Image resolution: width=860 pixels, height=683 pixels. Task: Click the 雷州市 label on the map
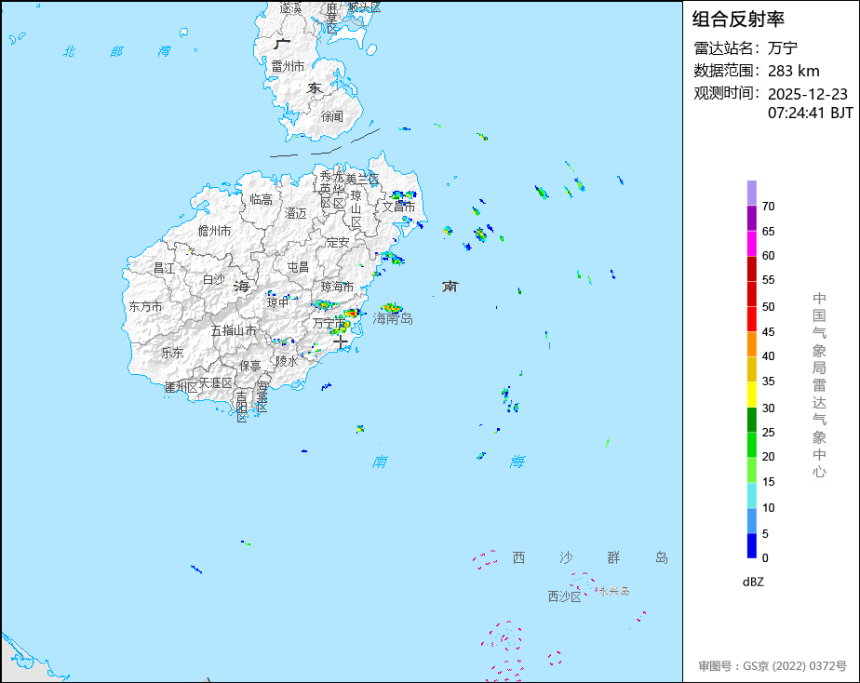pos(287,66)
